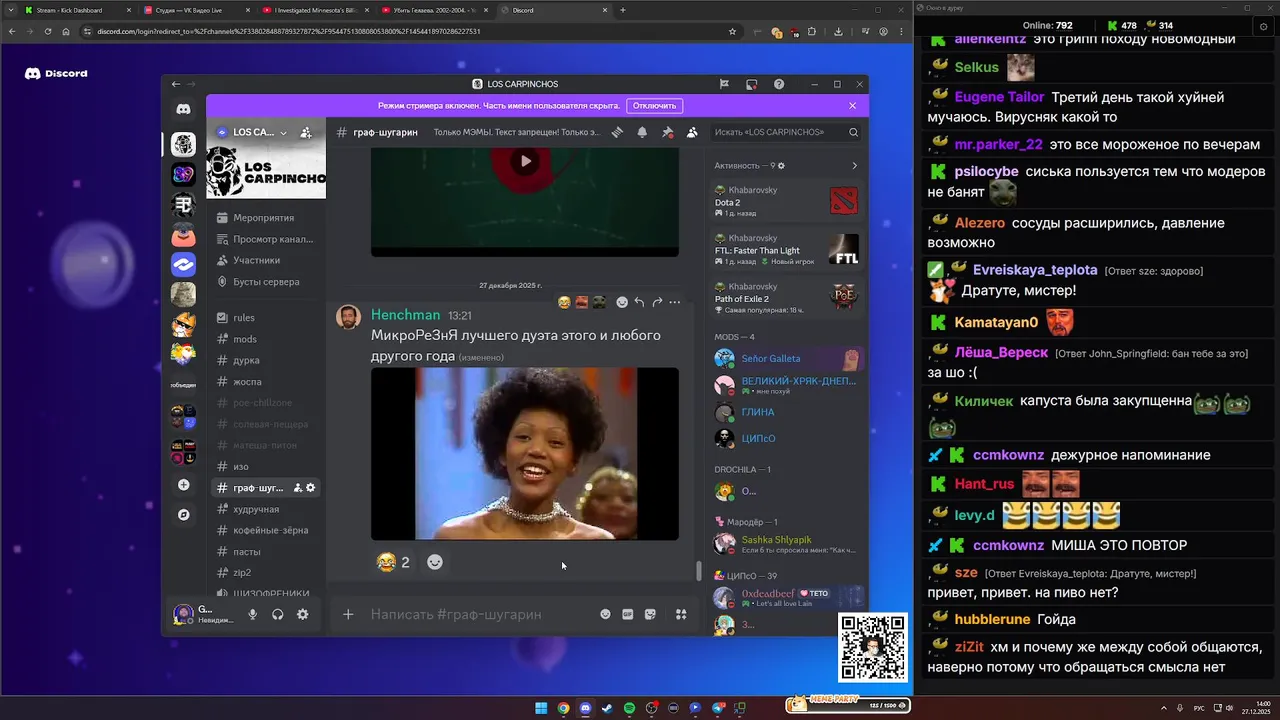Click the chat scrollbar thumb
This screenshot has width=1280, height=720.
699,572
